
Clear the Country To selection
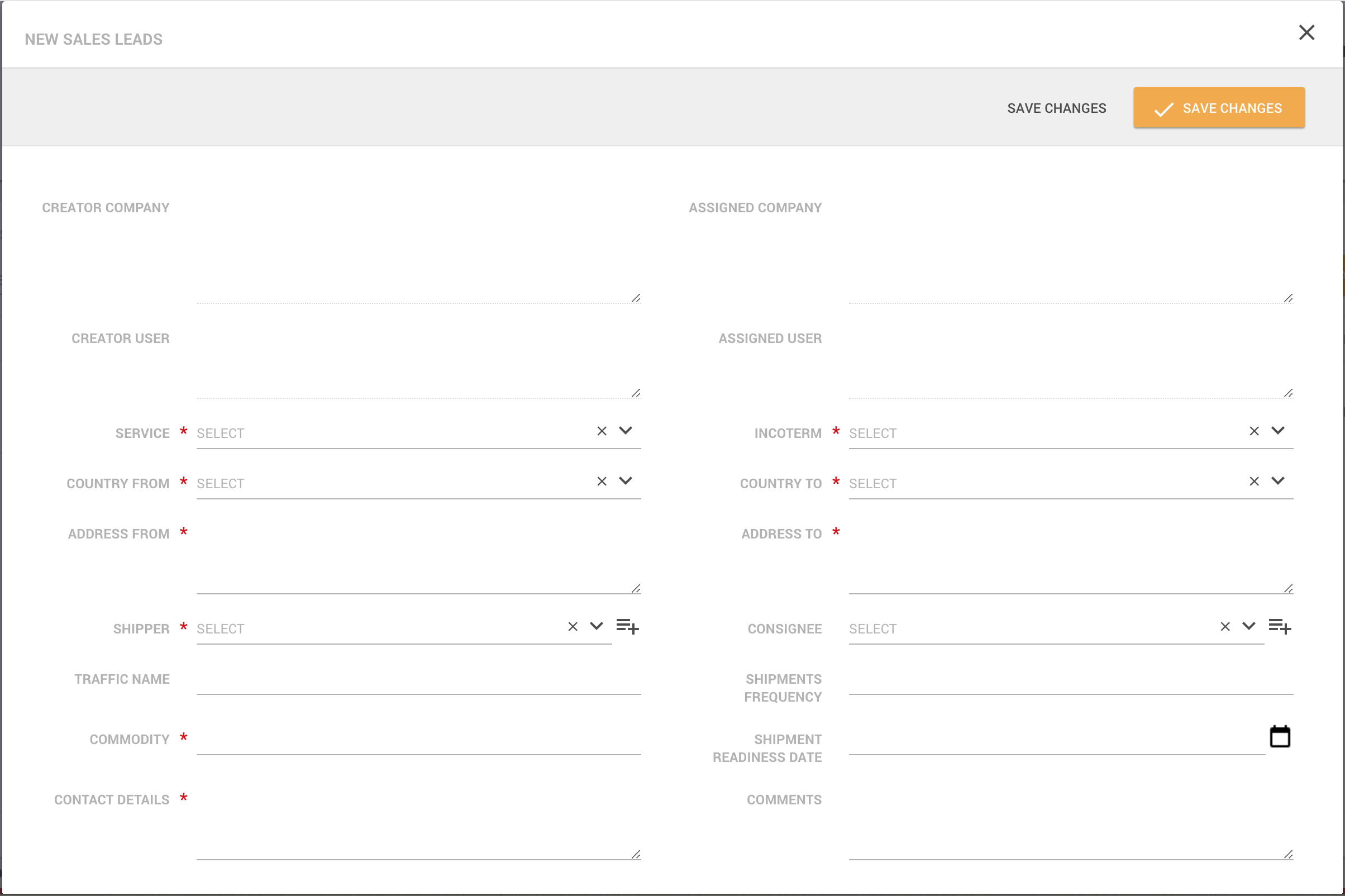point(1254,482)
